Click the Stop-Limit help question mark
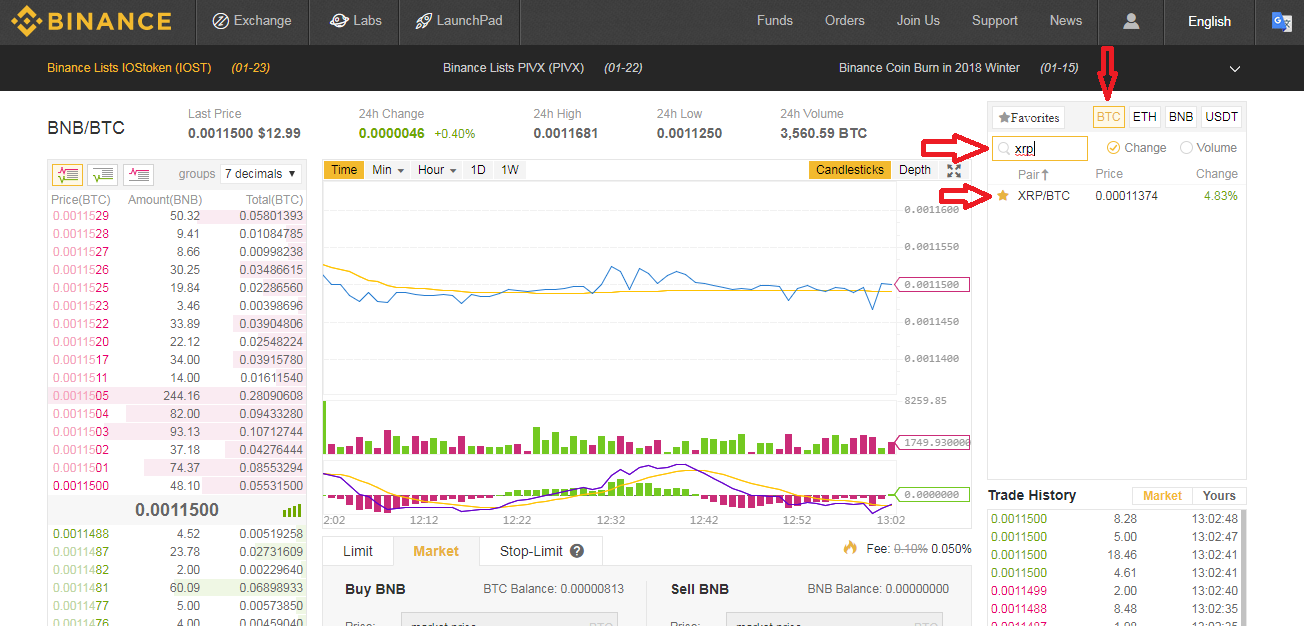The height and width of the screenshot is (626, 1304). 577,551
